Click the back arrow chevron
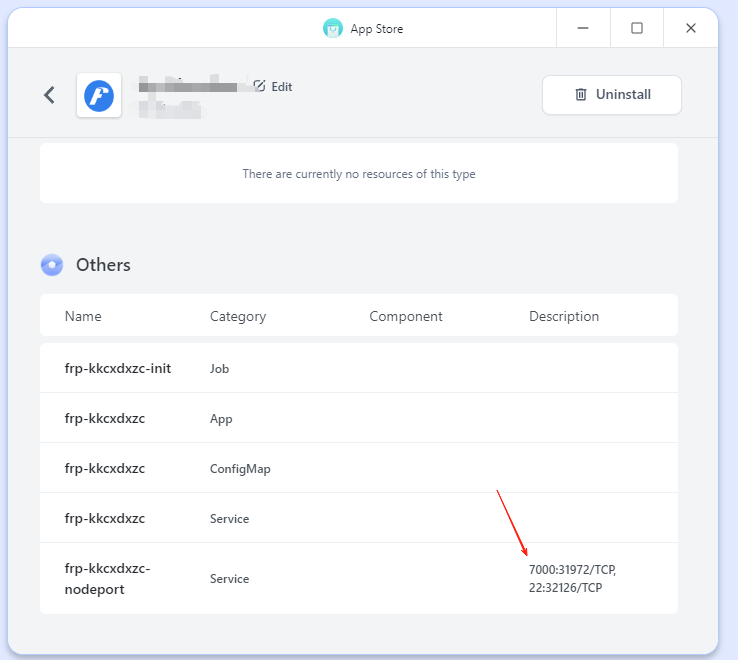The image size is (738, 660). pos(49,95)
